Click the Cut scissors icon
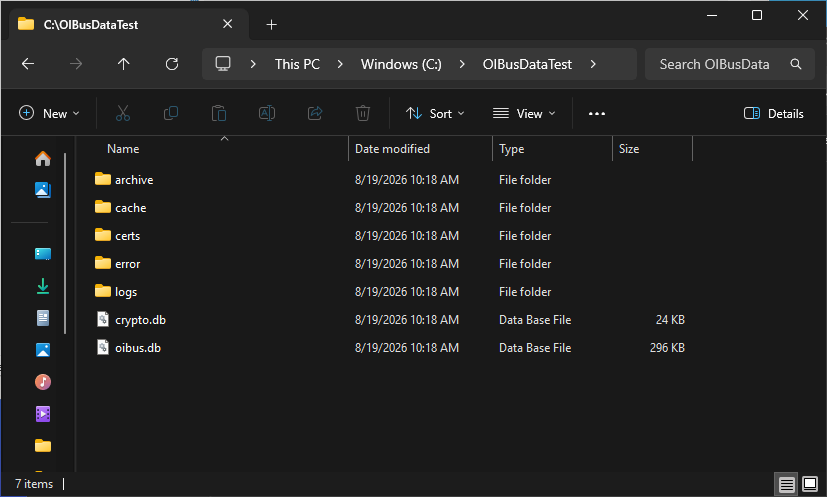 point(123,113)
